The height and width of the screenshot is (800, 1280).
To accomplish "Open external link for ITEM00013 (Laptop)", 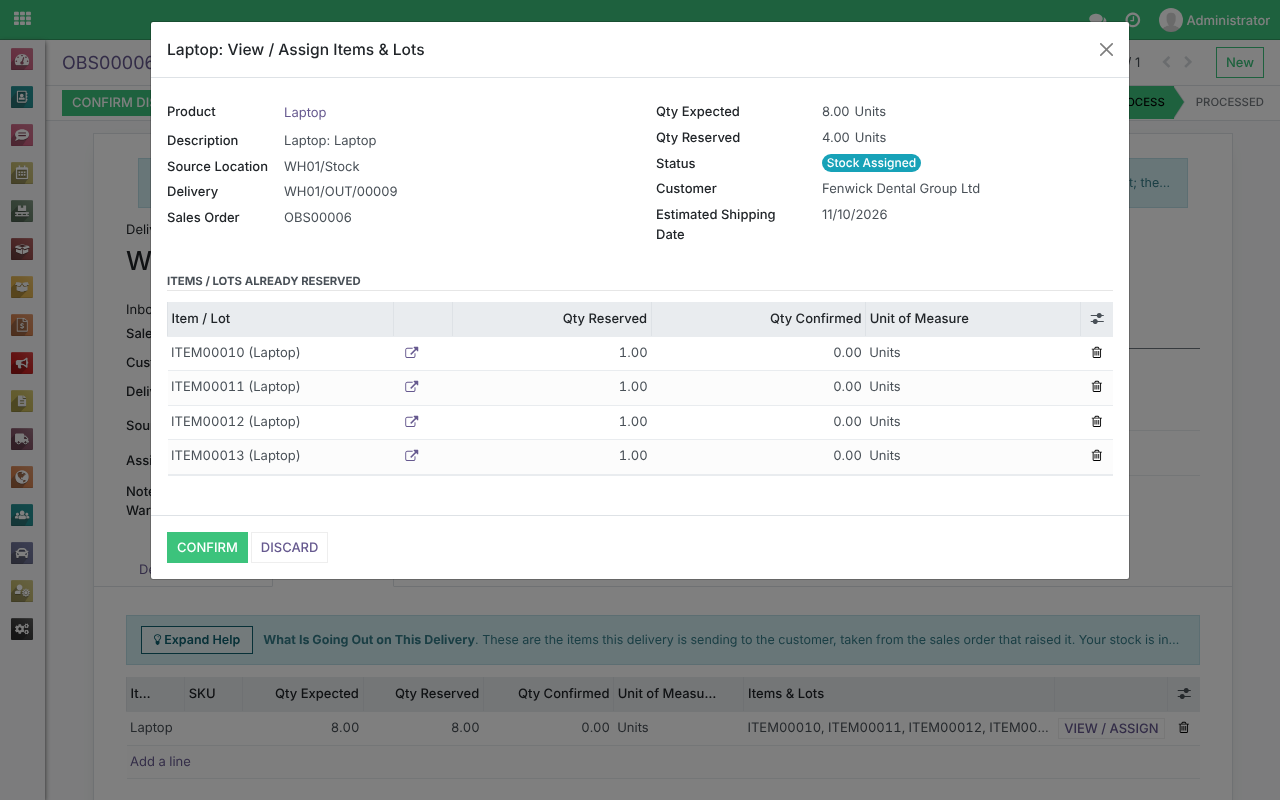I will pyautogui.click(x=411, y=456).
